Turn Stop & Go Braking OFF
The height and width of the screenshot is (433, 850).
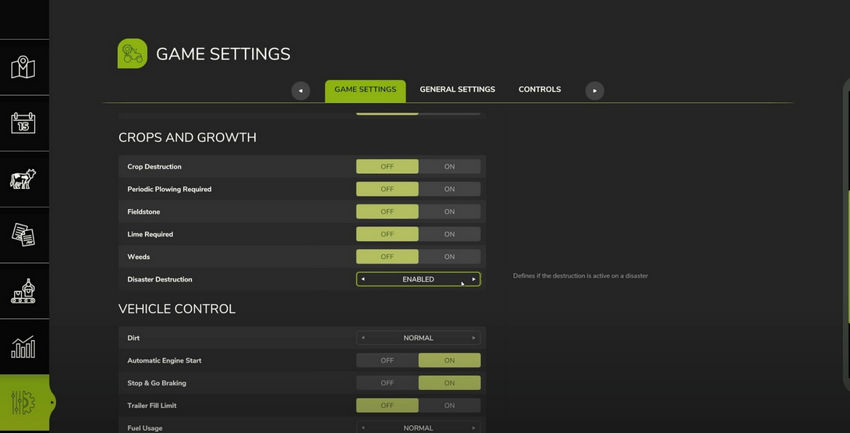pyautogui.click(x=387, y=383)
